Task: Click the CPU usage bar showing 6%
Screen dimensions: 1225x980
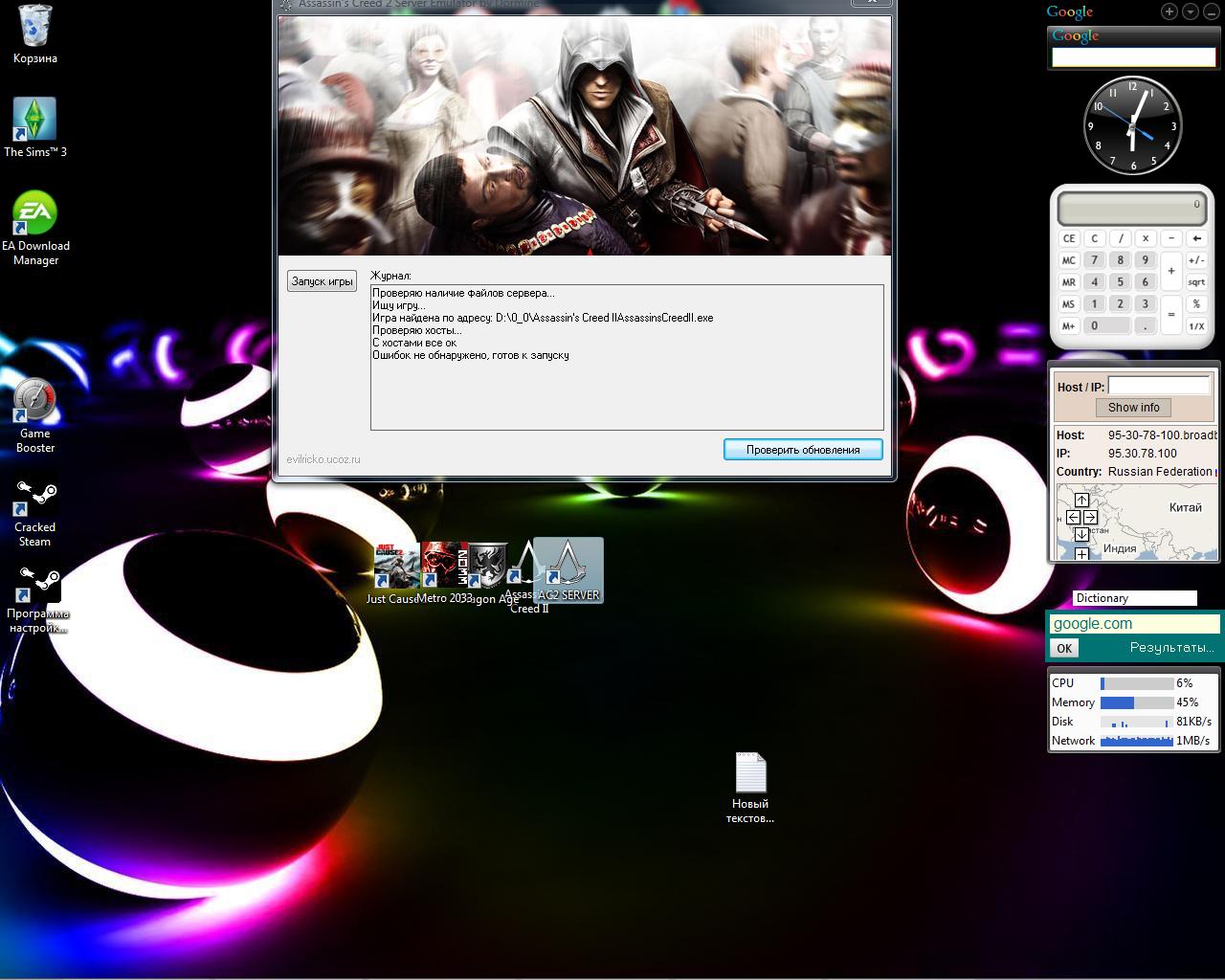Action: click(1137, 683)
